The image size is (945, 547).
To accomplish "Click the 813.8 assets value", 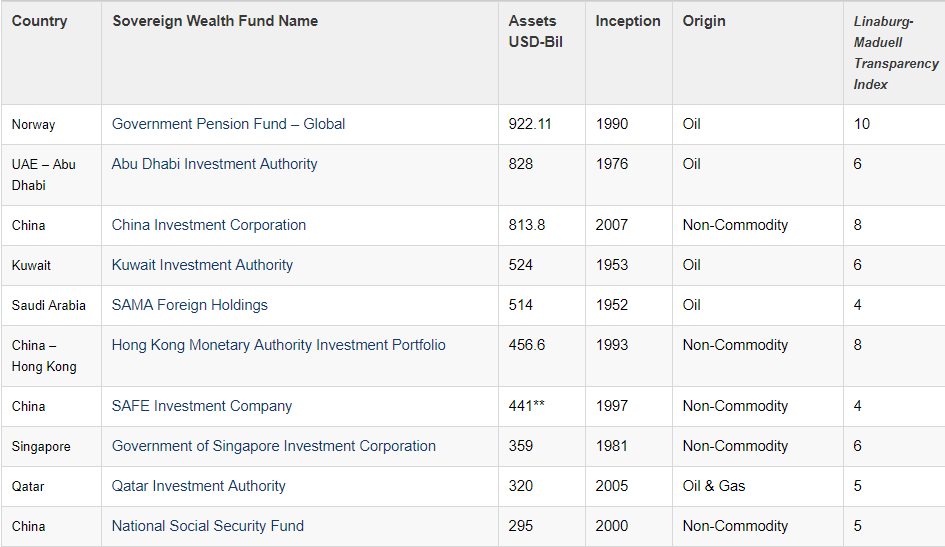I will [x=527, y=225].
